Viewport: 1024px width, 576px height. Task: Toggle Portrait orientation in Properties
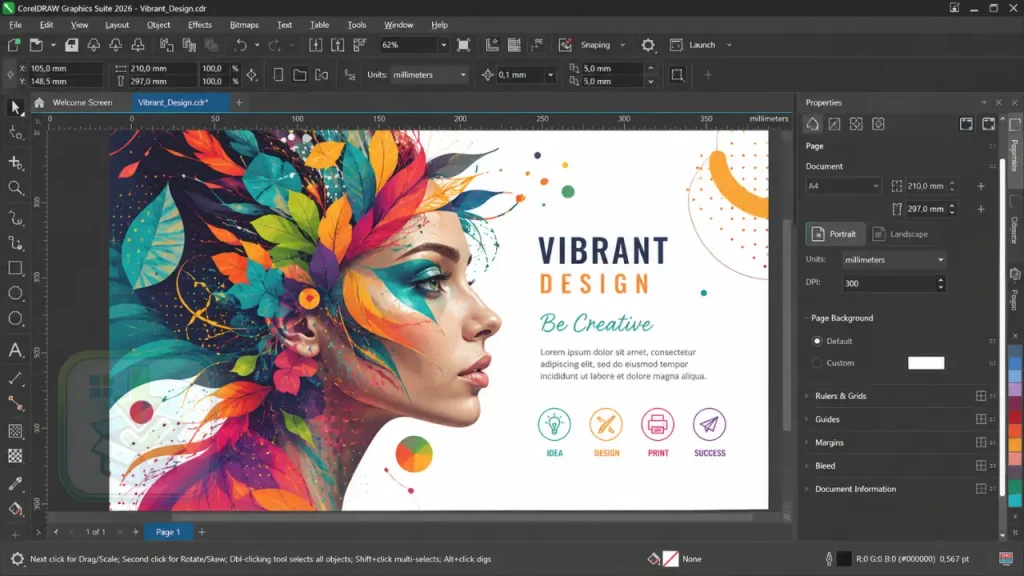tap(835, 234)
